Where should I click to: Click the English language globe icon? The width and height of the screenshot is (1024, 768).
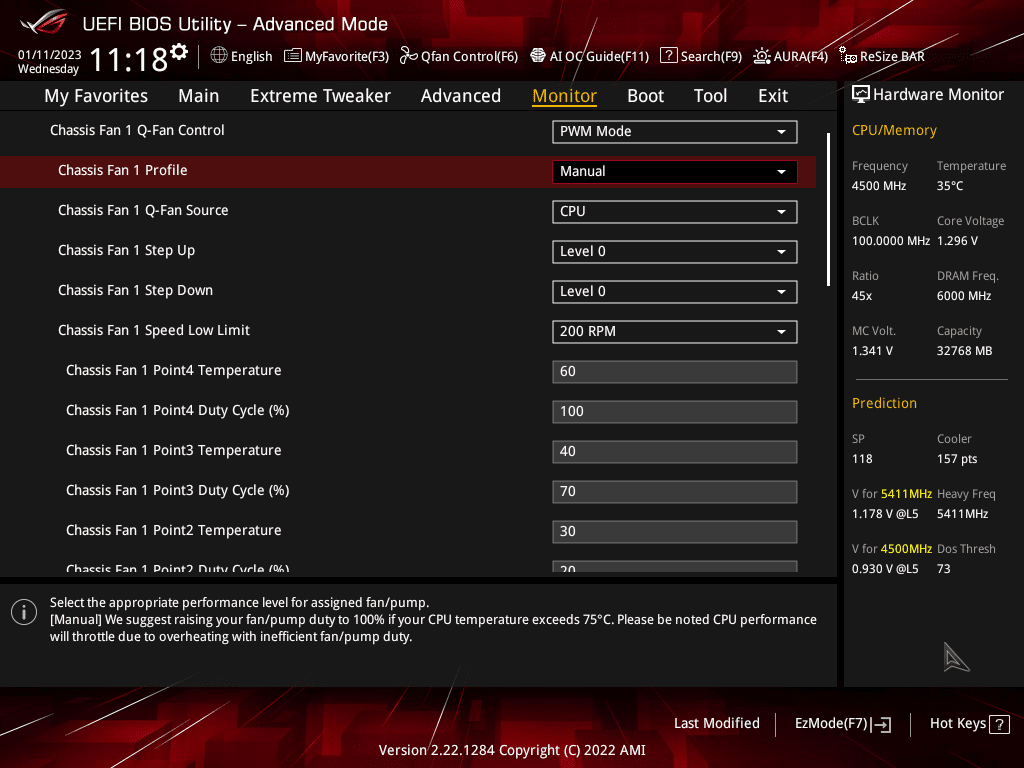219,55
